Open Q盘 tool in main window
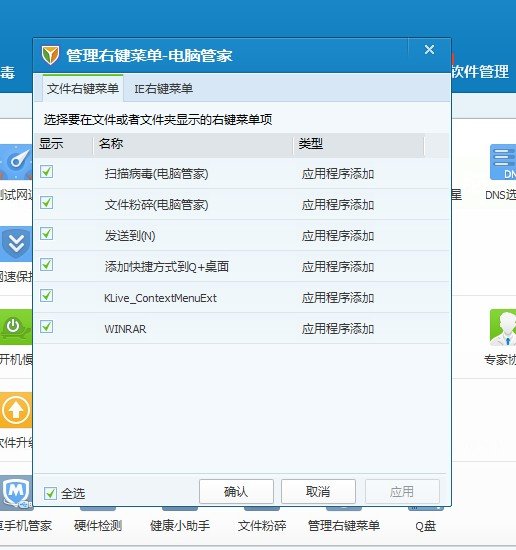The width and height of the screenshot is (516, 550). pyautogui.click(x=425, y=526)
